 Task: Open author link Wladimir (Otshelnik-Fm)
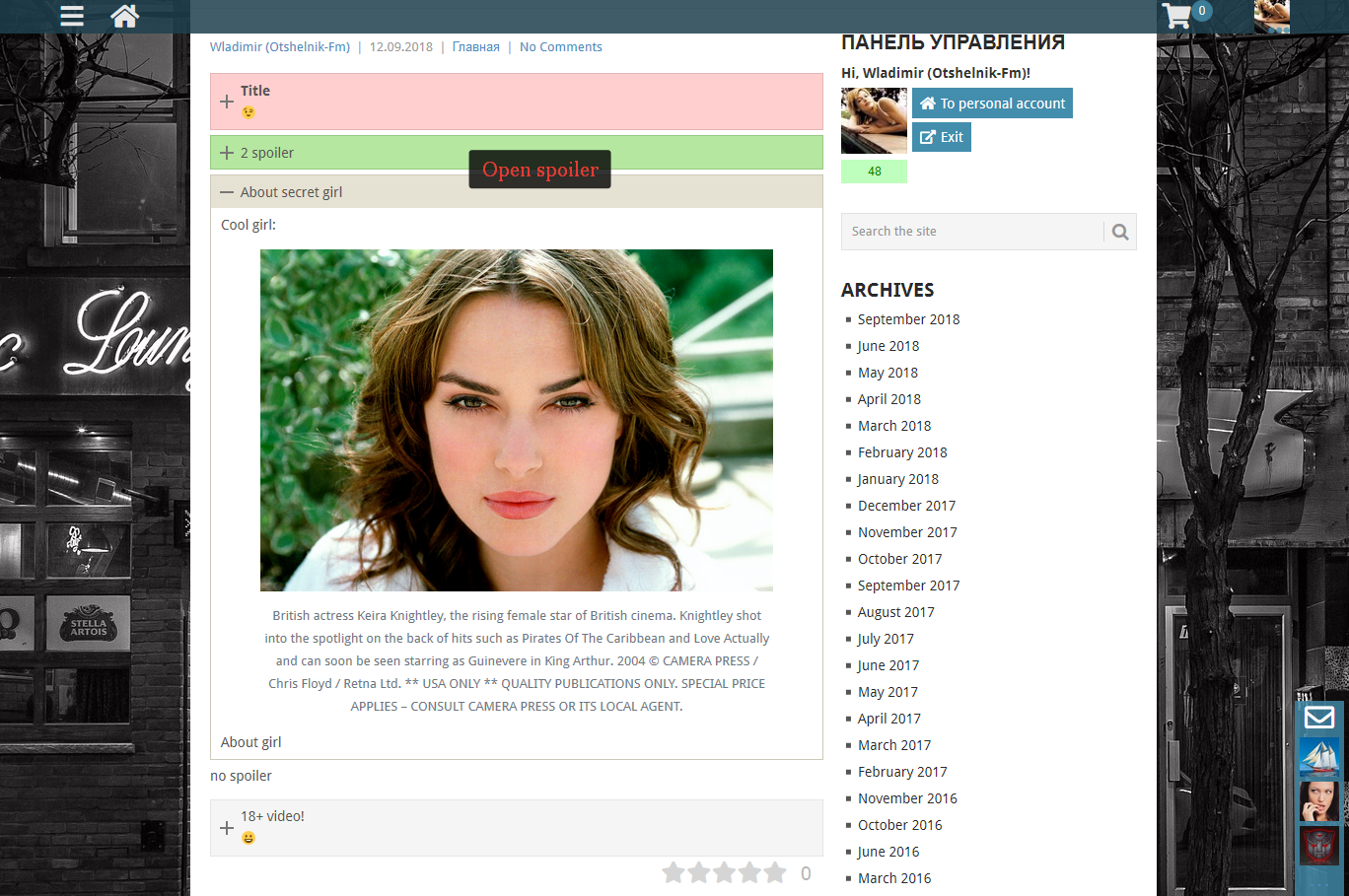(280, 46)
